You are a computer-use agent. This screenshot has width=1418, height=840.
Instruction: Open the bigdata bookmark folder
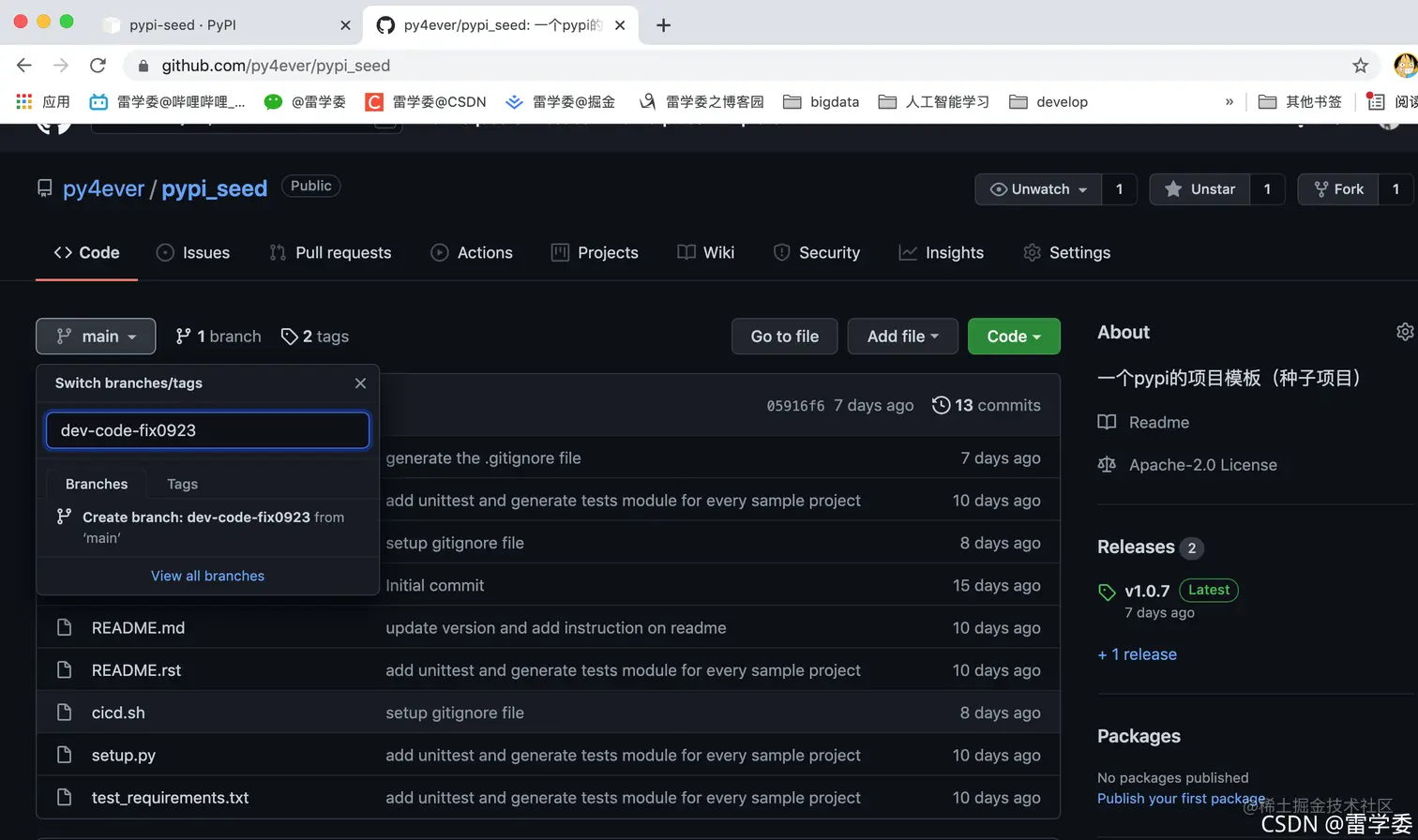[822, 101]
